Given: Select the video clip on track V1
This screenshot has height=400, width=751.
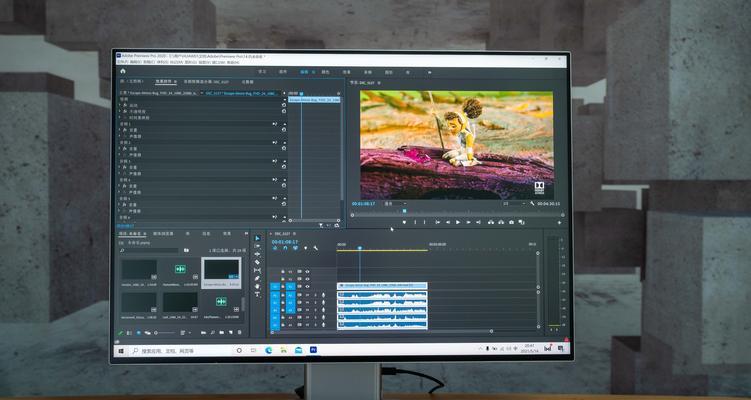Looking at the screenshot, I should pyautogui.click(x=382, y=286).
